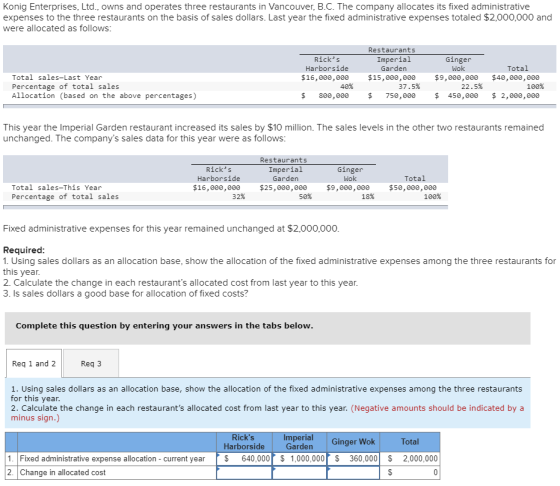560x486 pixels.
Task: Select Rick's Harborside change in allocated cost field
Action: point(244,472)
